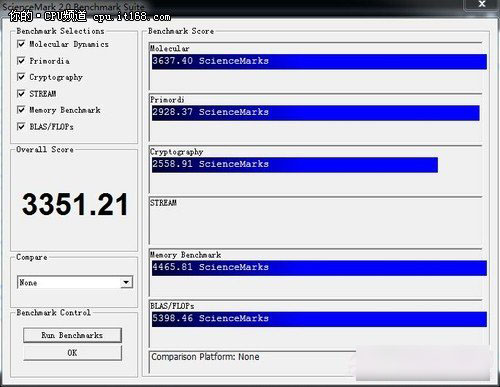Click the Comparison Platform: None text
500x387 pixels.
point(205,357)
